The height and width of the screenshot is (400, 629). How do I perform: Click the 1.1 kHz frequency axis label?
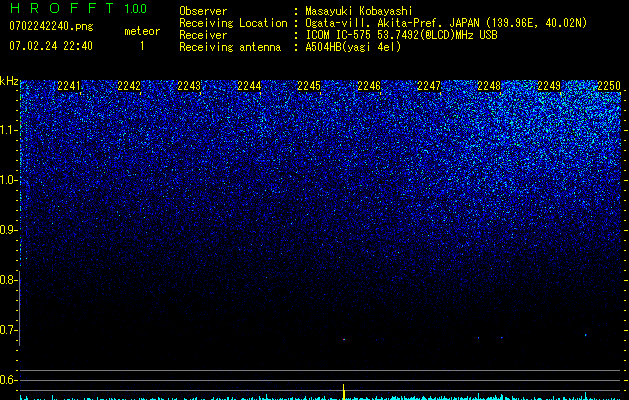(7, 130)
